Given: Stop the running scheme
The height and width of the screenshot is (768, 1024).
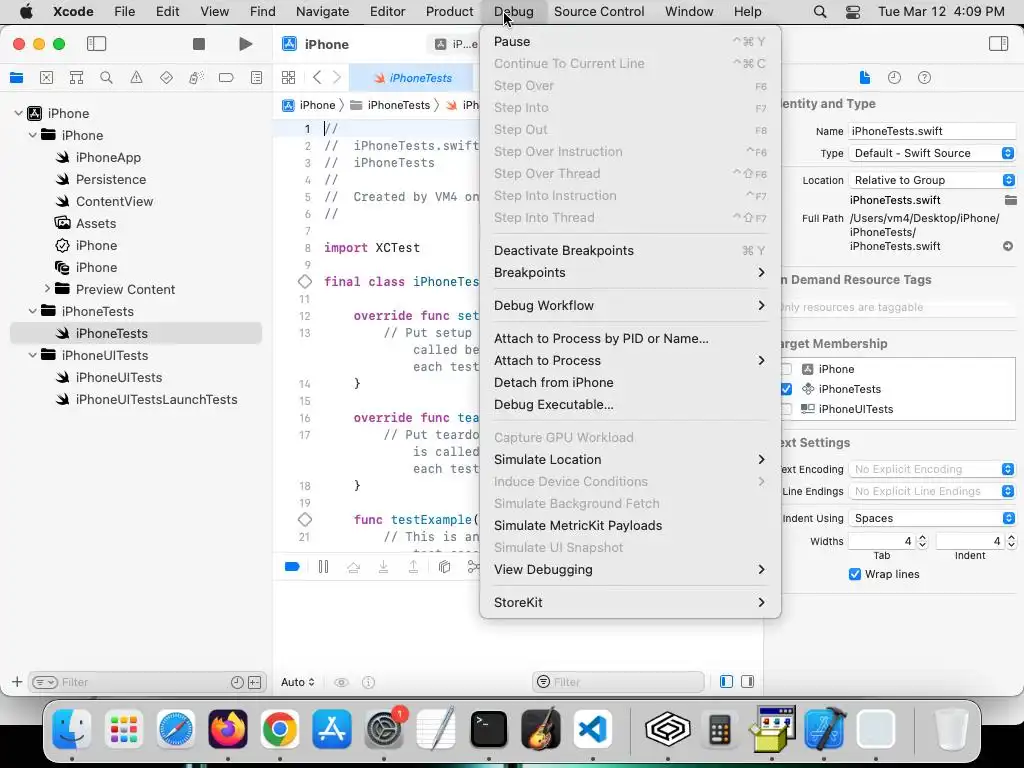Looking at the screenshot, I should coord(199,44).
